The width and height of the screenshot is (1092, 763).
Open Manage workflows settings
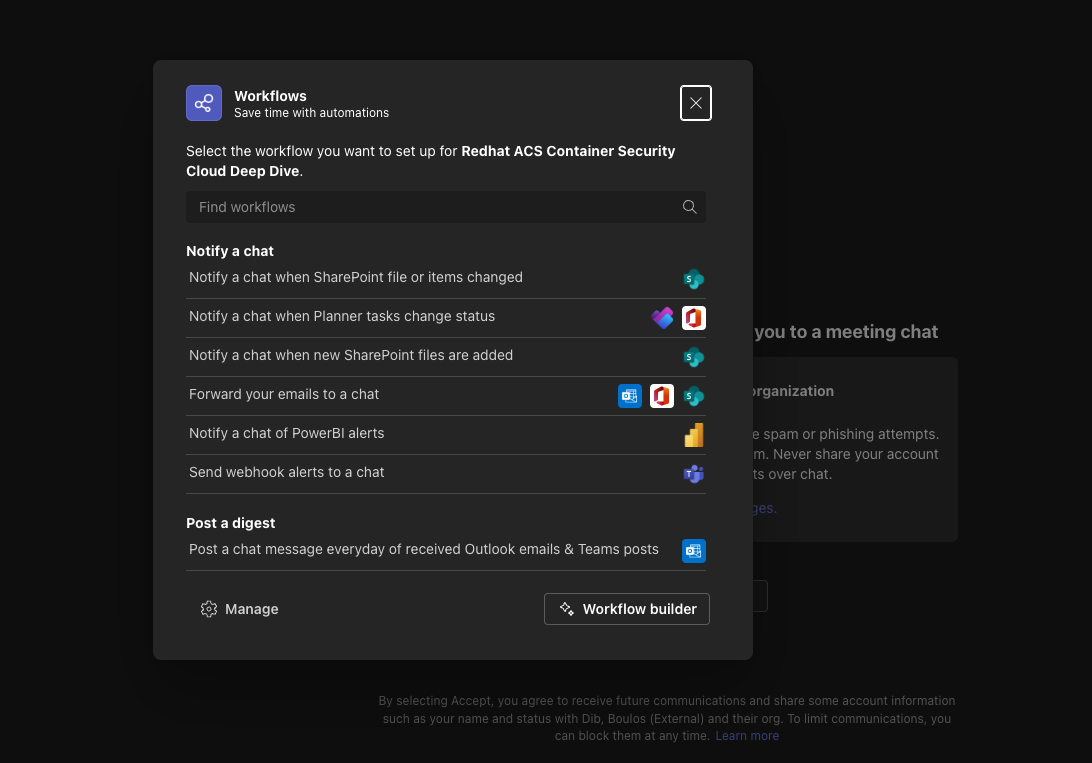point(240,609)
